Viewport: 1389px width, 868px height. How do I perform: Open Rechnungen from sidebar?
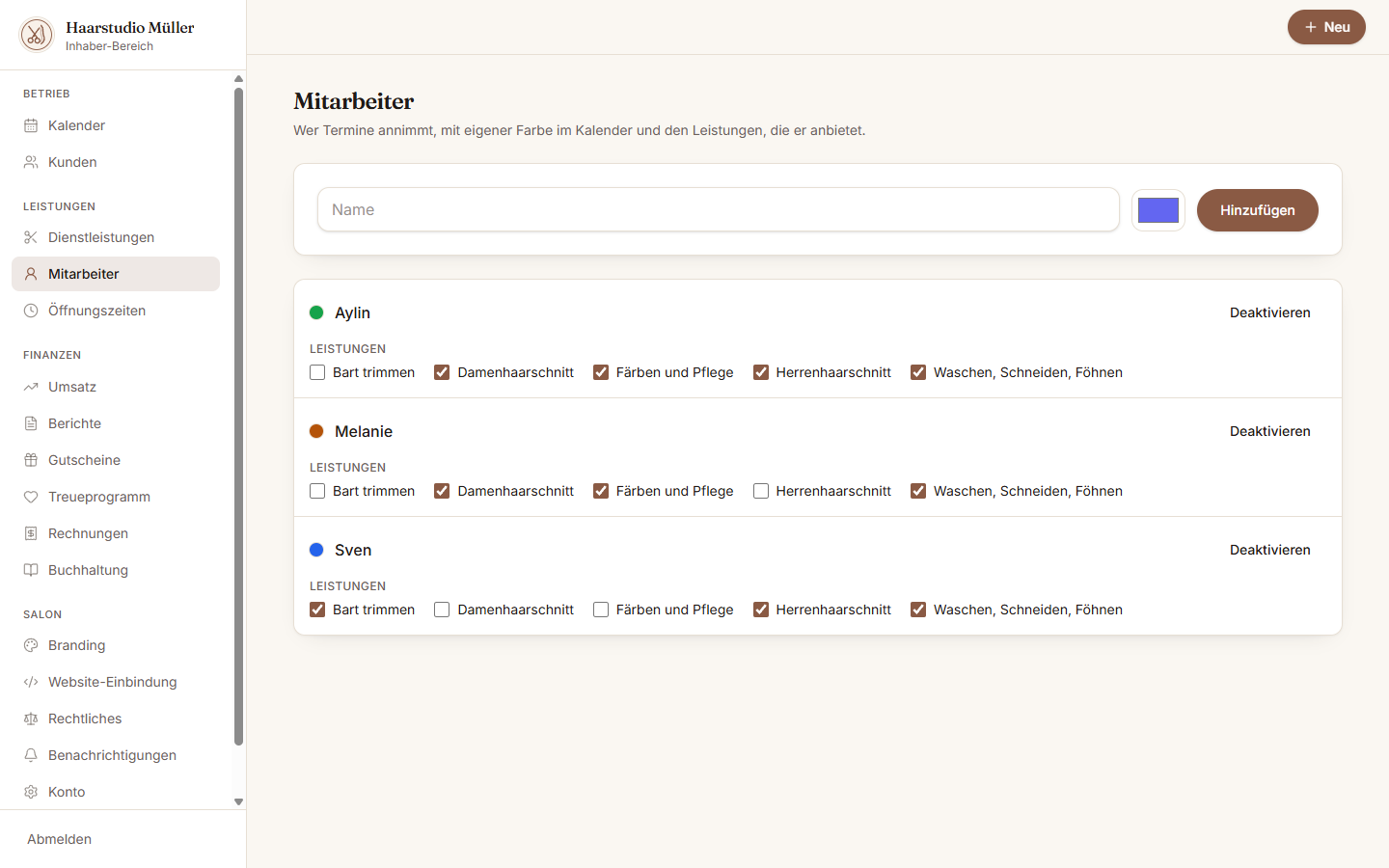coord(116,533)
